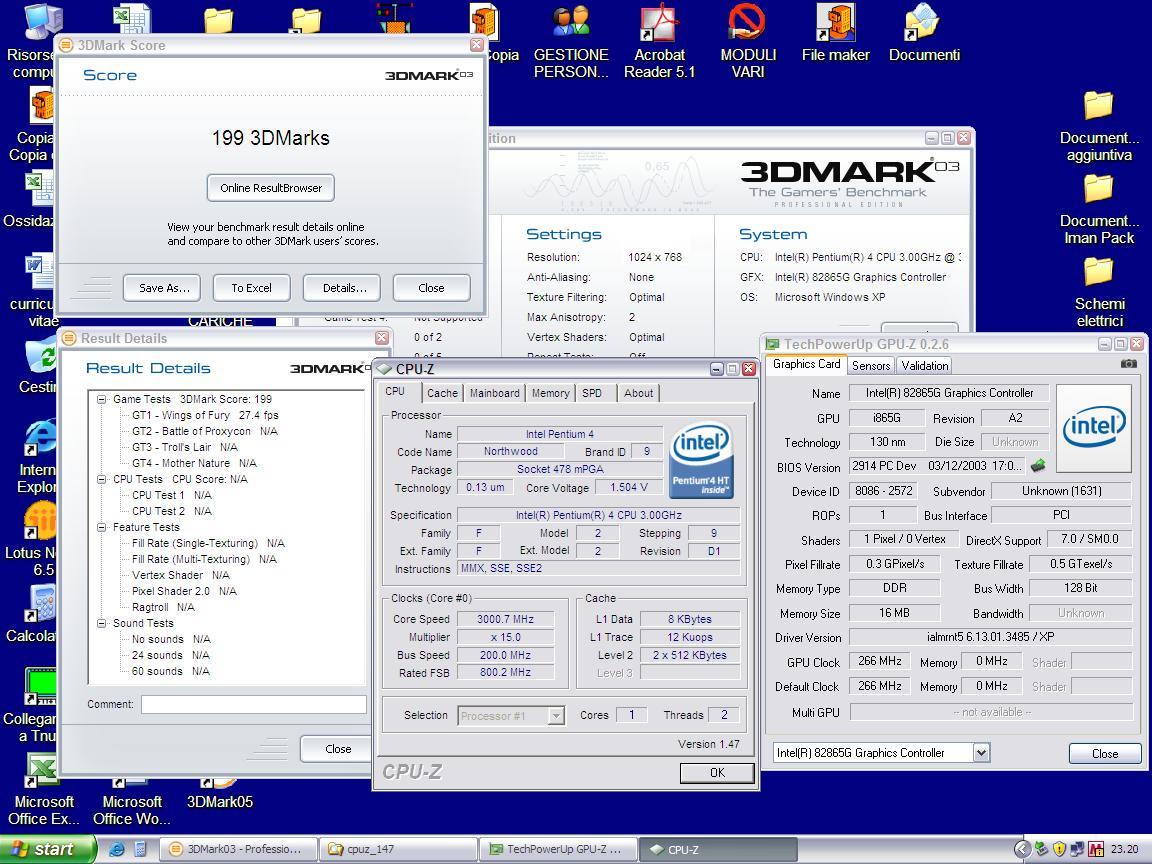Click Internet Explorer quick launch icon

pyautogui.click(x=117, y=849)
